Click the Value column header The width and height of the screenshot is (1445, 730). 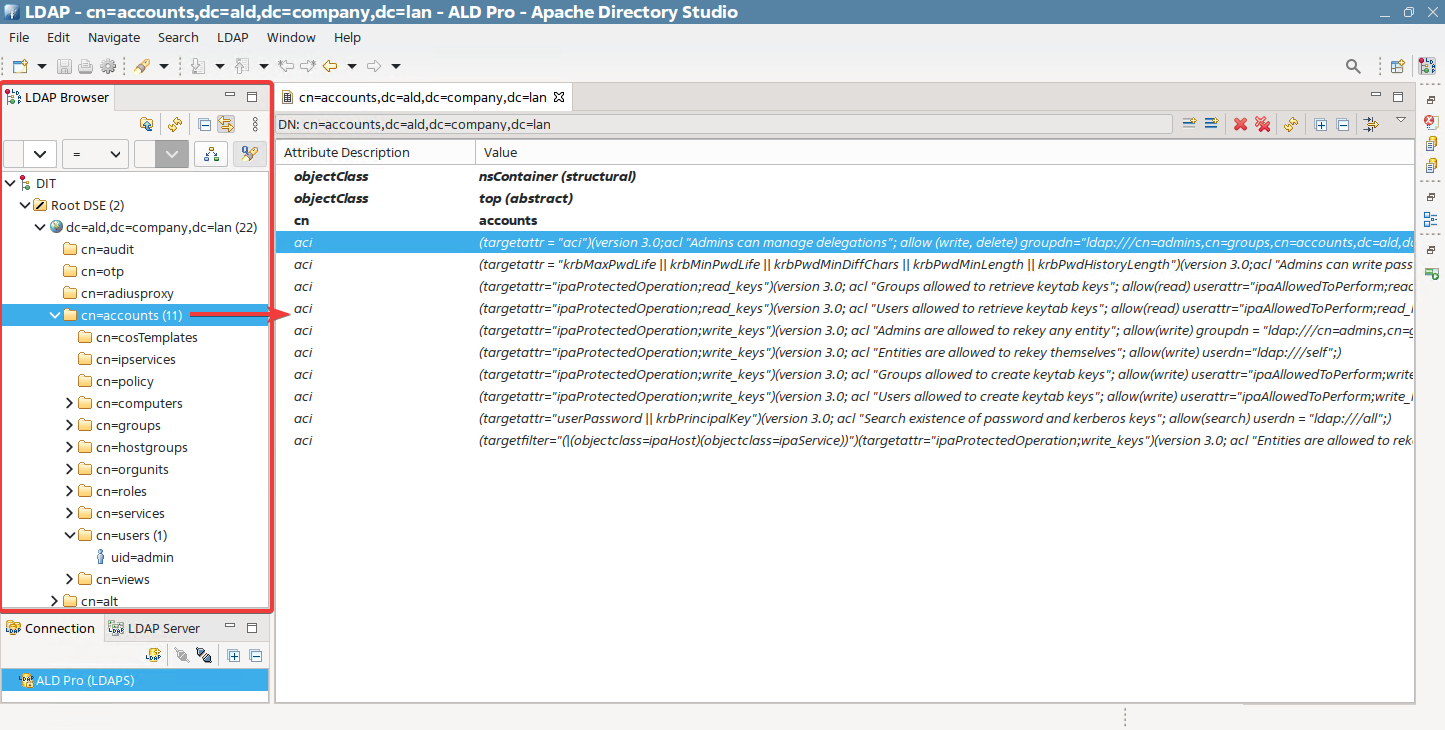click(x=945, y=153)
